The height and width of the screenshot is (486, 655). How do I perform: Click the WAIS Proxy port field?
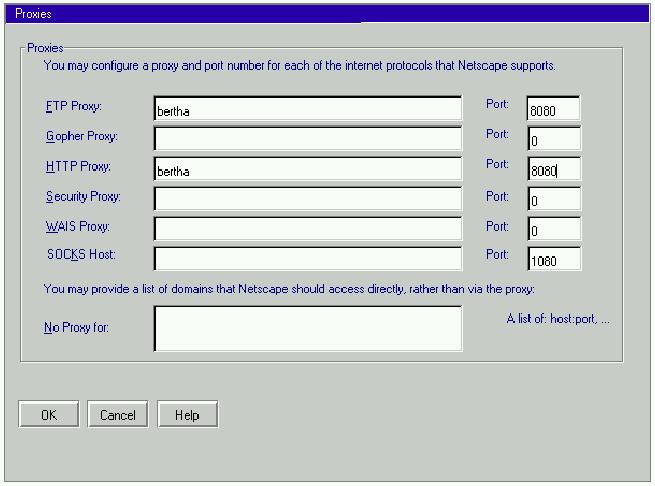[x=553, y=229]
